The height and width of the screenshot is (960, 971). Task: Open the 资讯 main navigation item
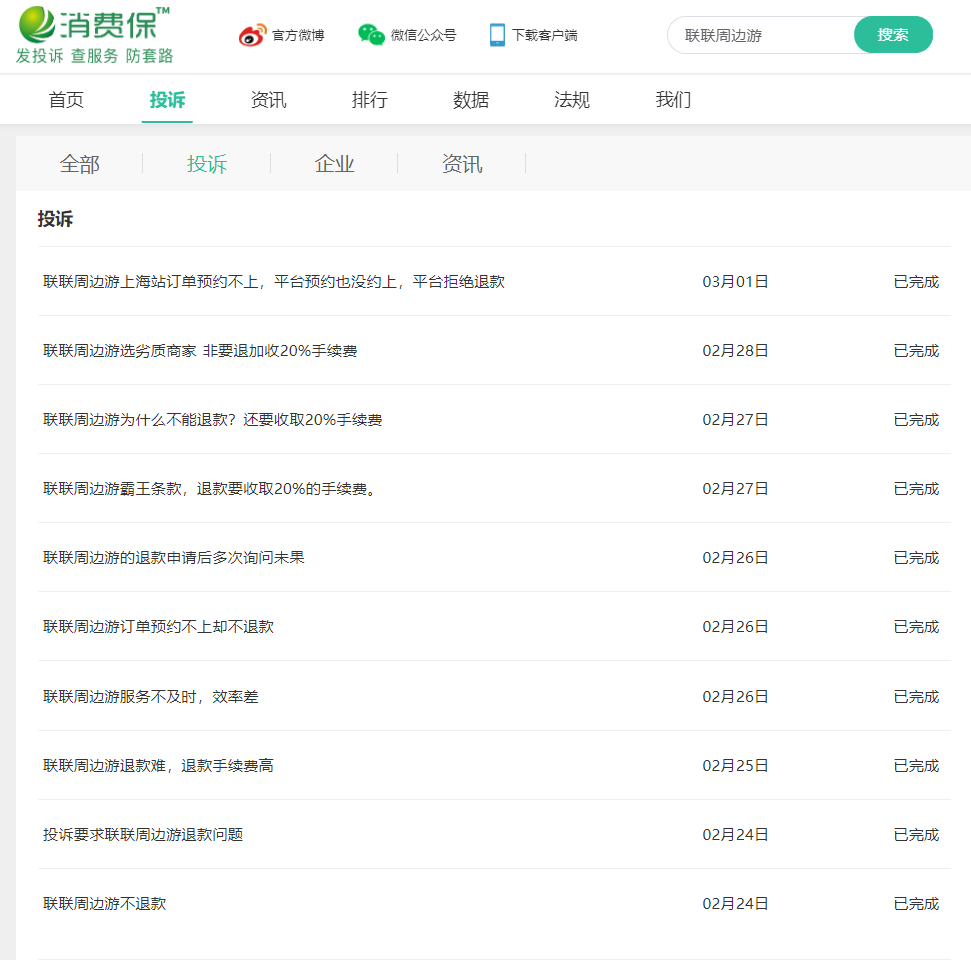coord(268,100)
